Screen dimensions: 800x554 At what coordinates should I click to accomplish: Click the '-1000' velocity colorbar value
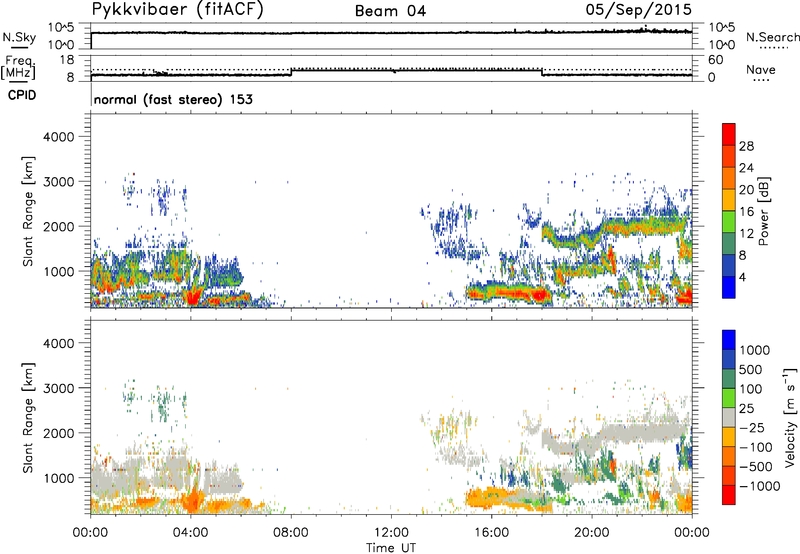point(760,486)
